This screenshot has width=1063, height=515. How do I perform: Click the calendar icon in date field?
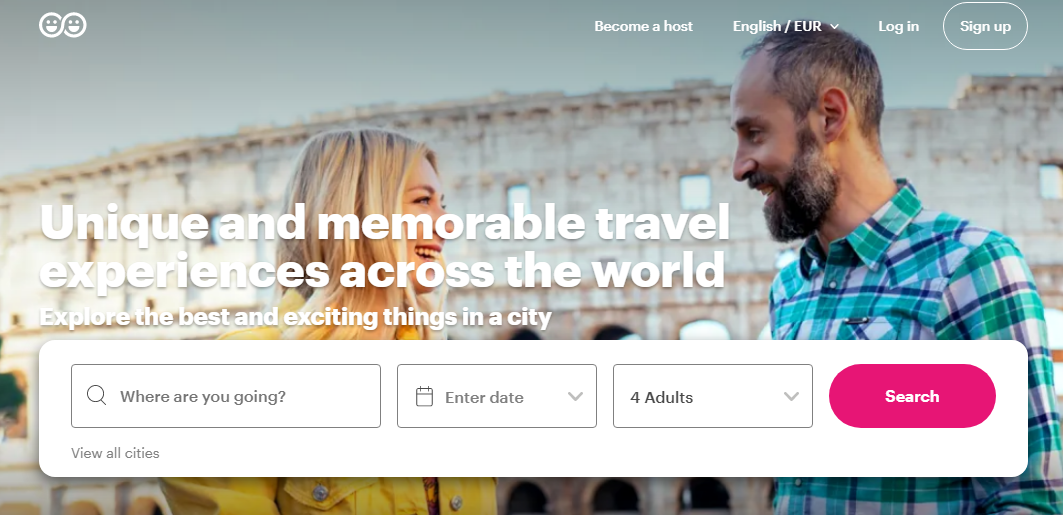(x=424, y=396)
